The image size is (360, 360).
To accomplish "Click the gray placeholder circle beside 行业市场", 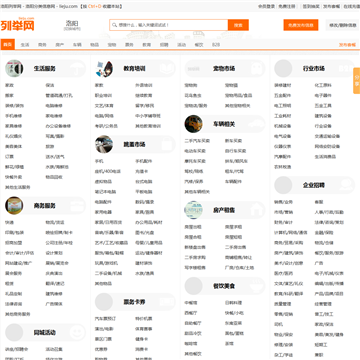I will 283,68.
